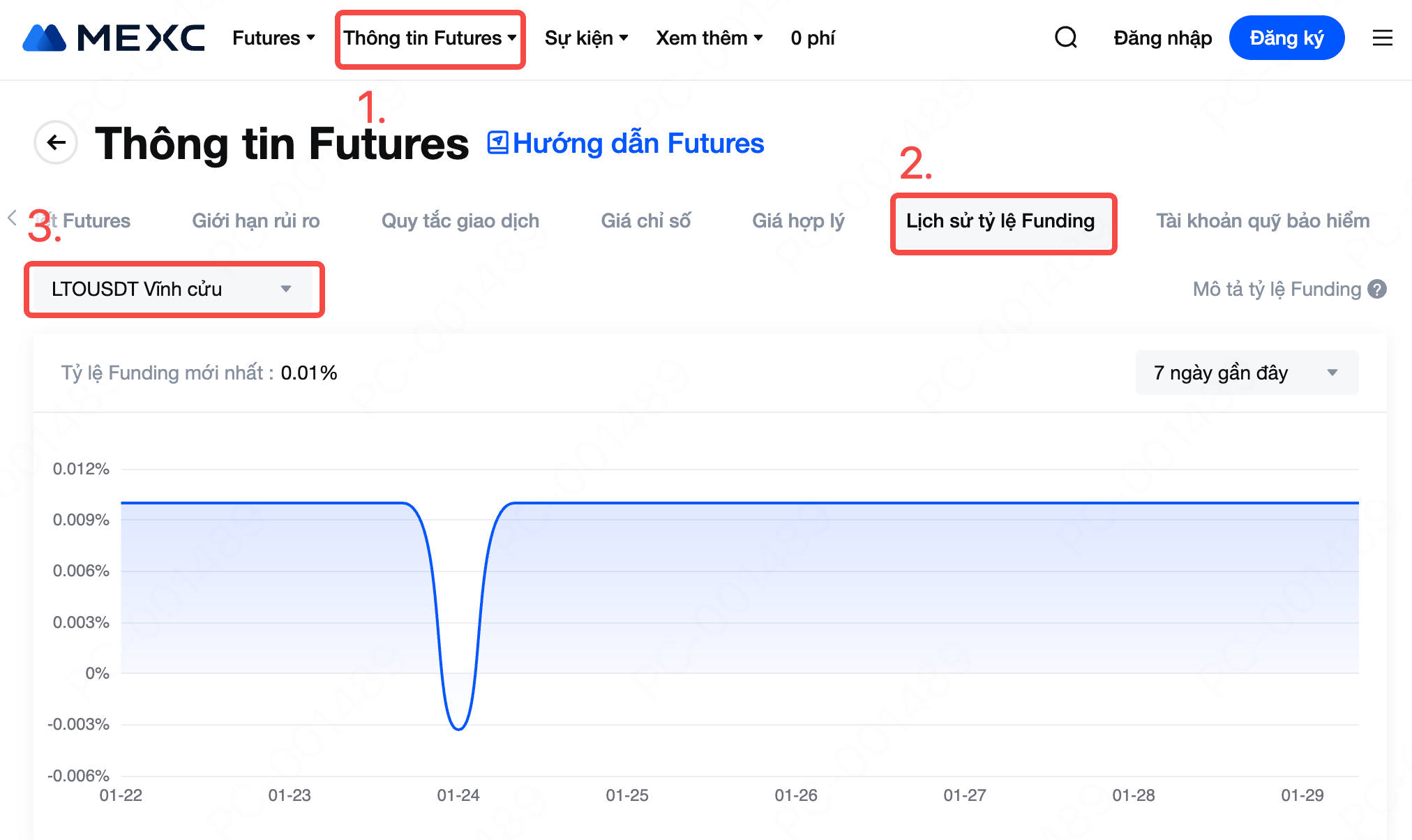The width and height of the screenshot is (1412, 840).
Task: Open the search magnifier icon
Action: pyautogui.click(x=1065, y=38)
